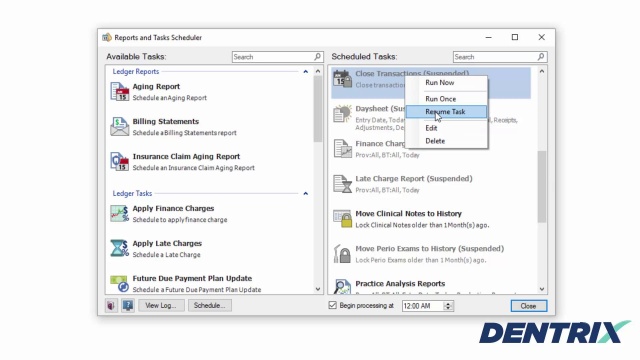This screenshot has height=360, width=640.
Task: Click the Move Perio Exams lock icon
Action: [x=342, y=254]
